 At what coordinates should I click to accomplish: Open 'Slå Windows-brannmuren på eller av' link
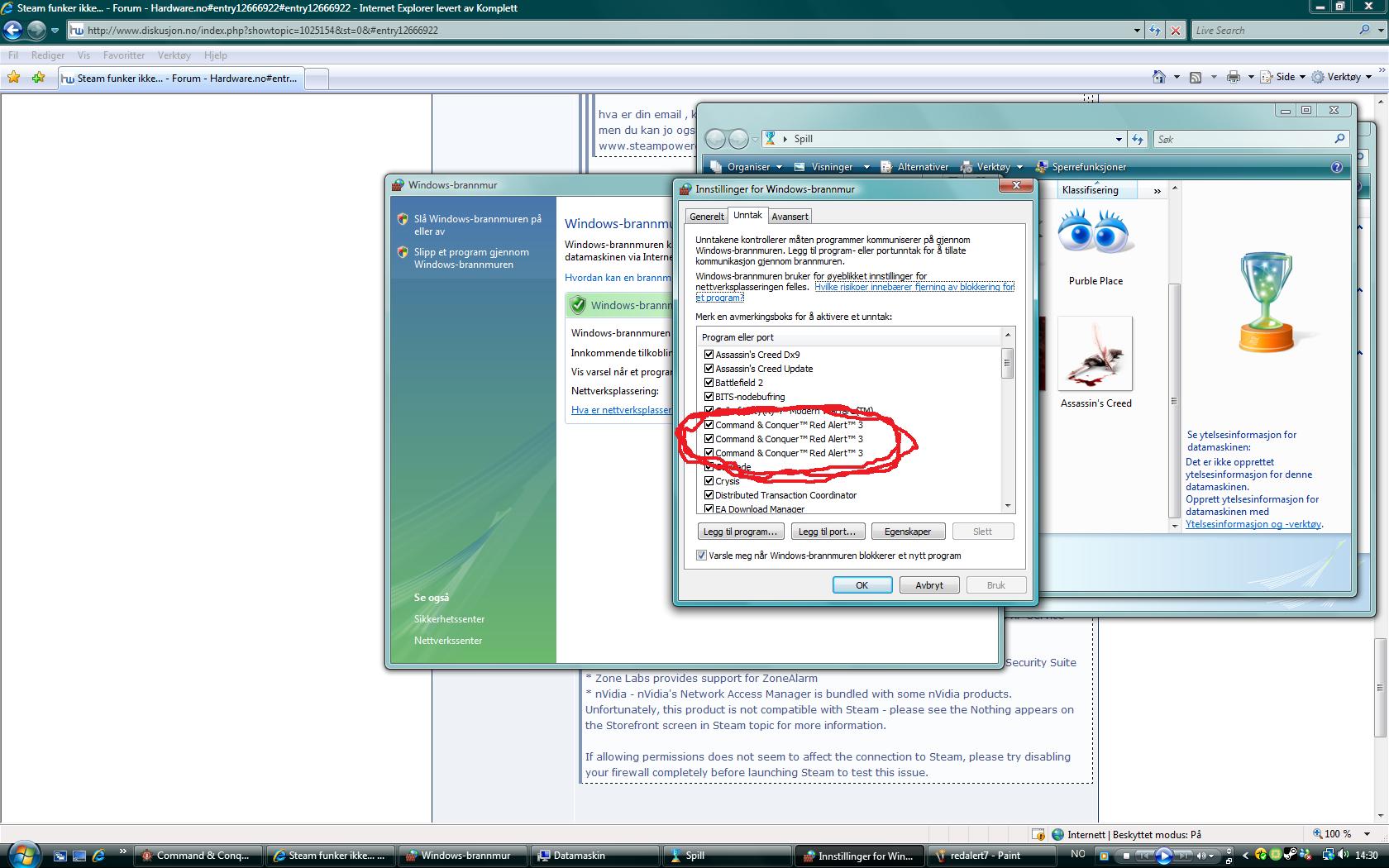pos(478,225)
